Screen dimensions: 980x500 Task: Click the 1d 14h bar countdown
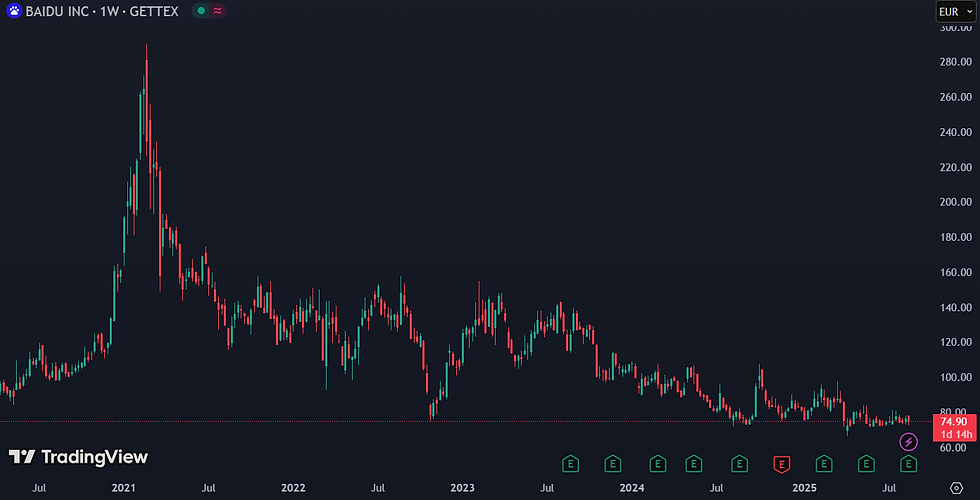click(x=954, y=434)
